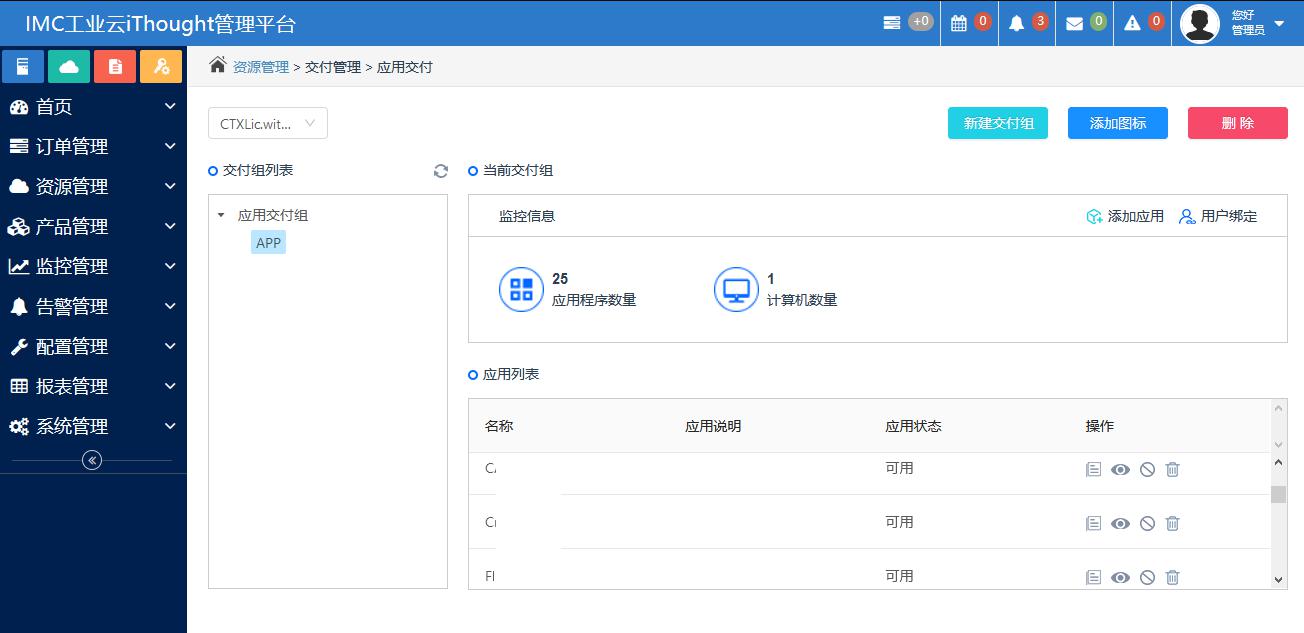
Task: Click the app list scrollbar thumb
Action: (x=1278, y=495)
